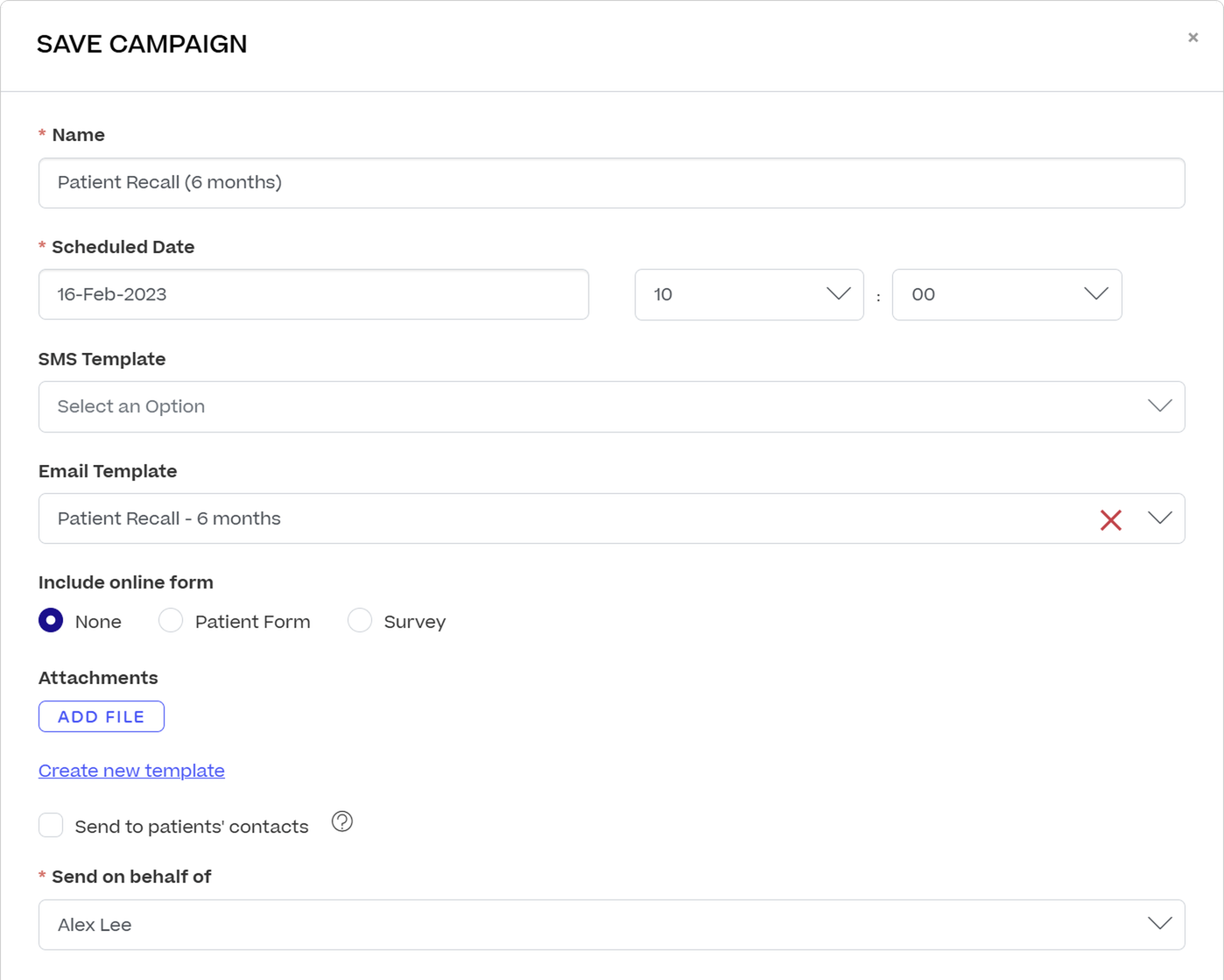Click the Send to patients' contacts label
Image resolution: width=1224 pixels, height=980 pixels.
192,827
